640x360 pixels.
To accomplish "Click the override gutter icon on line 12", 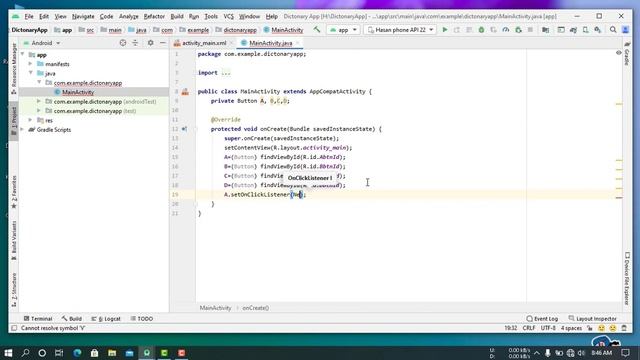I will pyautogui.click(x=184, y=129).
